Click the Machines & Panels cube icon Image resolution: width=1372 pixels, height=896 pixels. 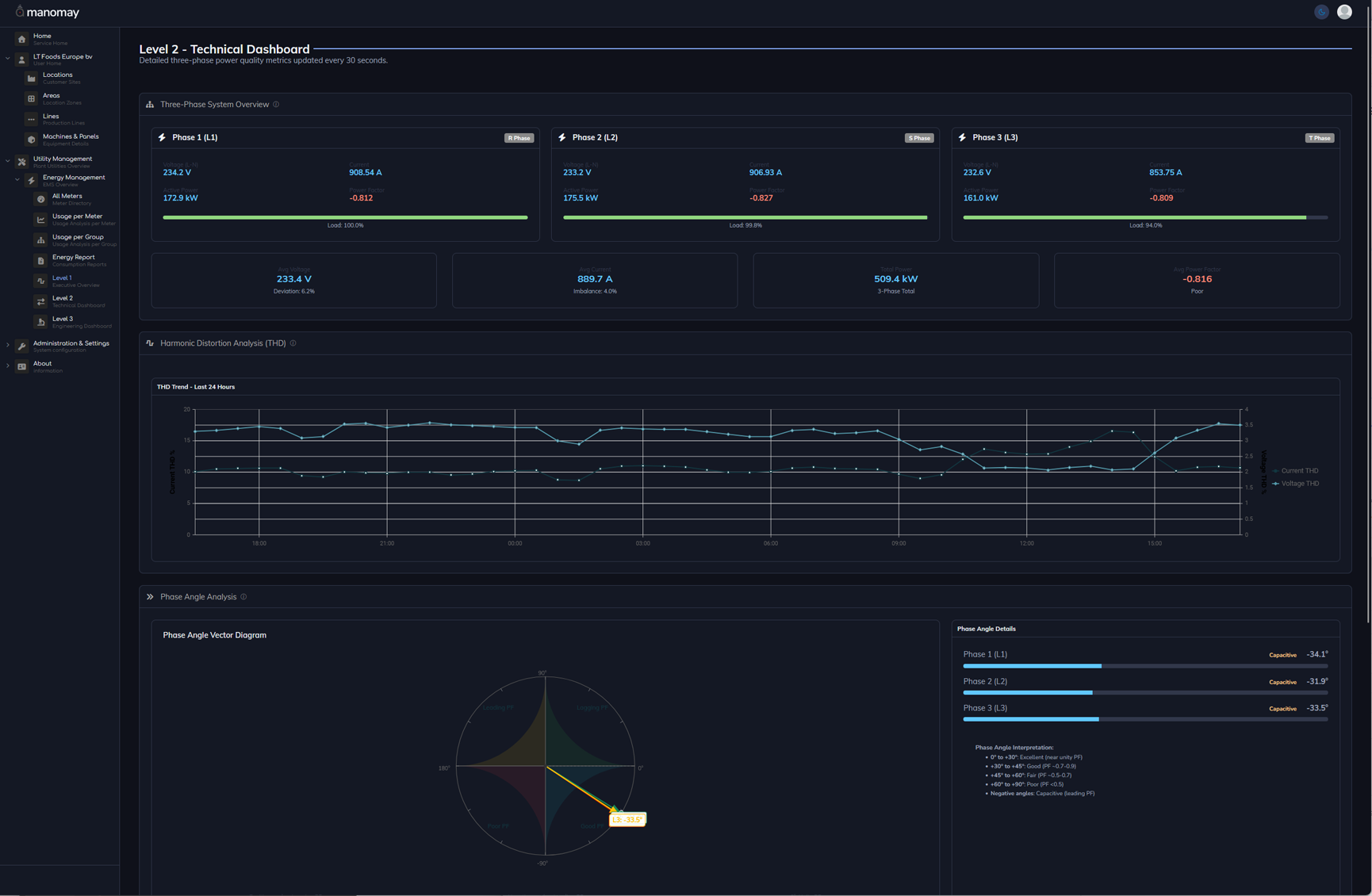32,140
